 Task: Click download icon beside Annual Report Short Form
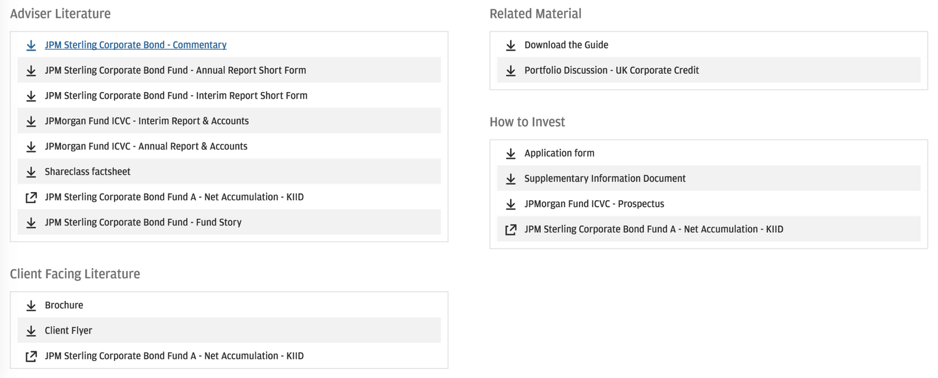pos(31,71)
